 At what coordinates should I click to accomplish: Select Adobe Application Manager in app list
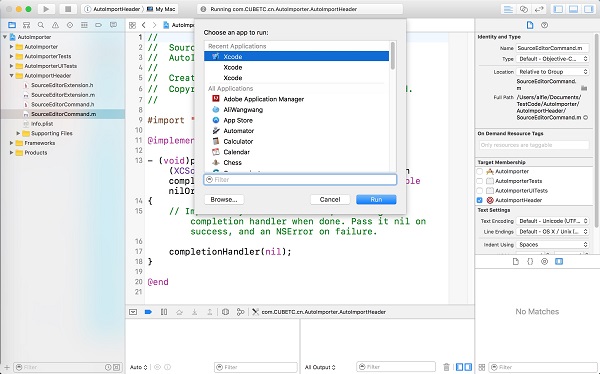297,99
